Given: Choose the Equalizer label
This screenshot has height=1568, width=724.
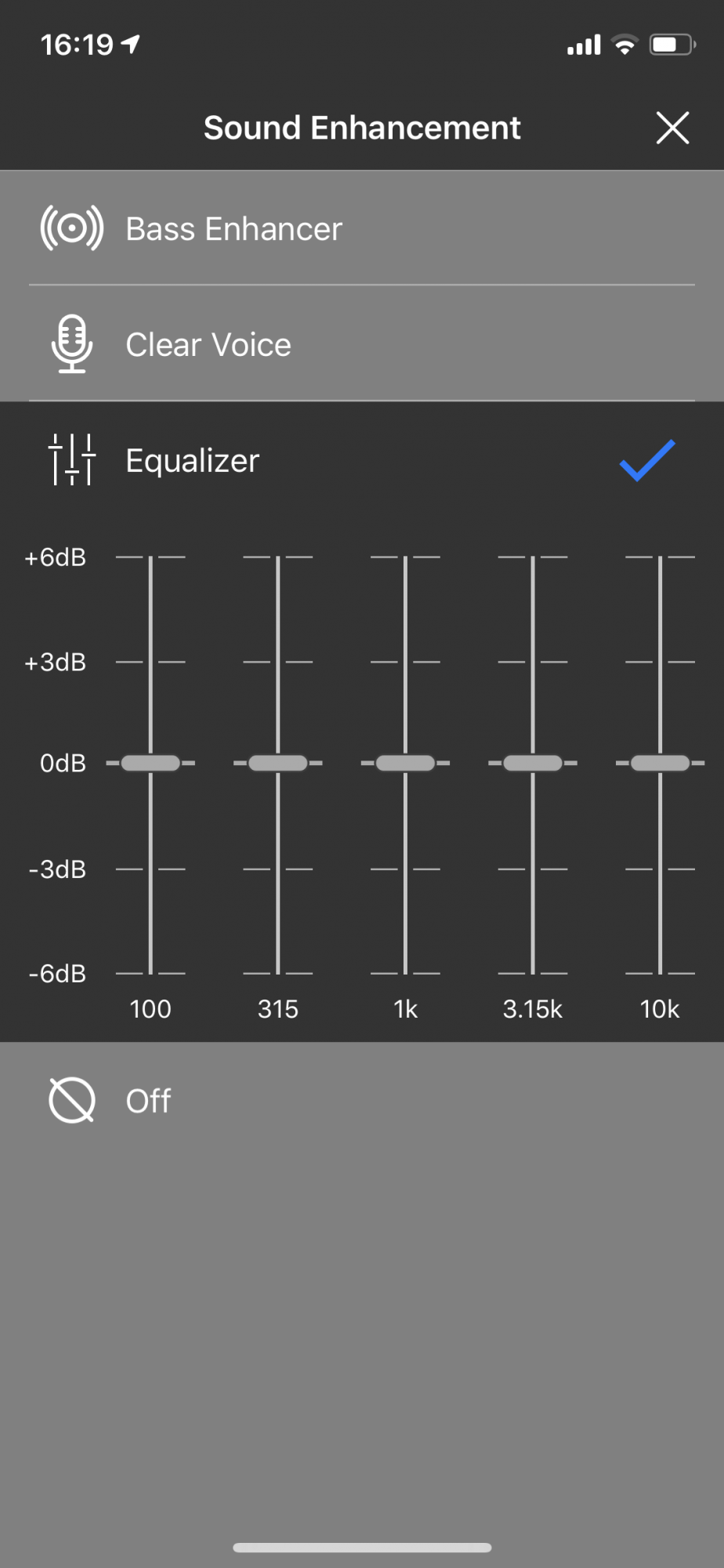Looking at the screenshot, I should [193, 461].
